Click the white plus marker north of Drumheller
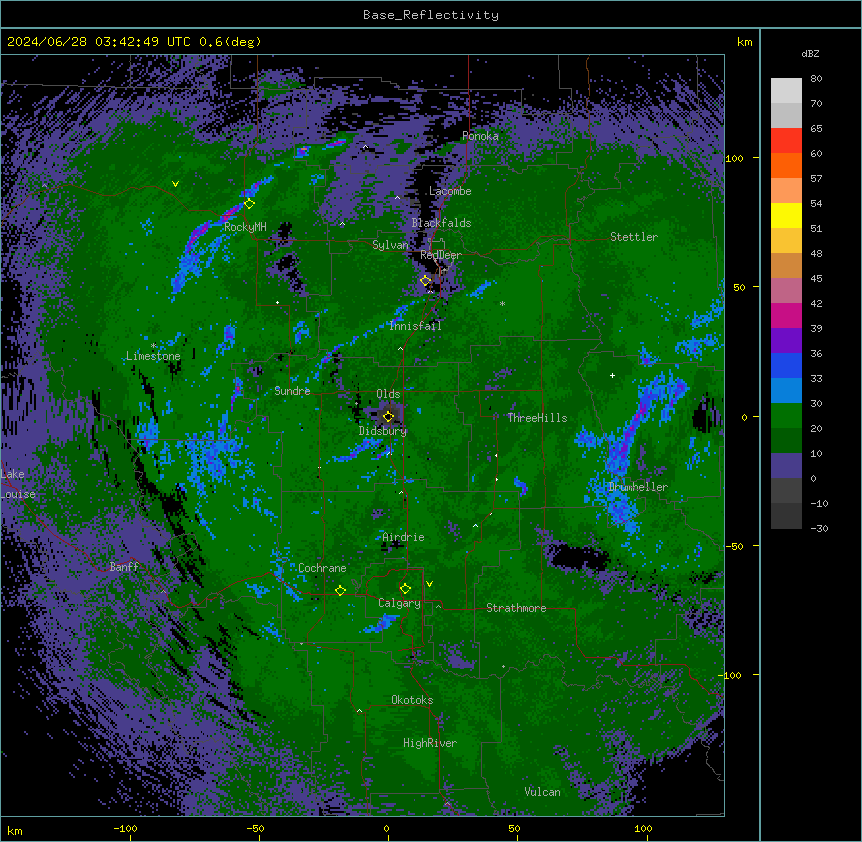 612,375
